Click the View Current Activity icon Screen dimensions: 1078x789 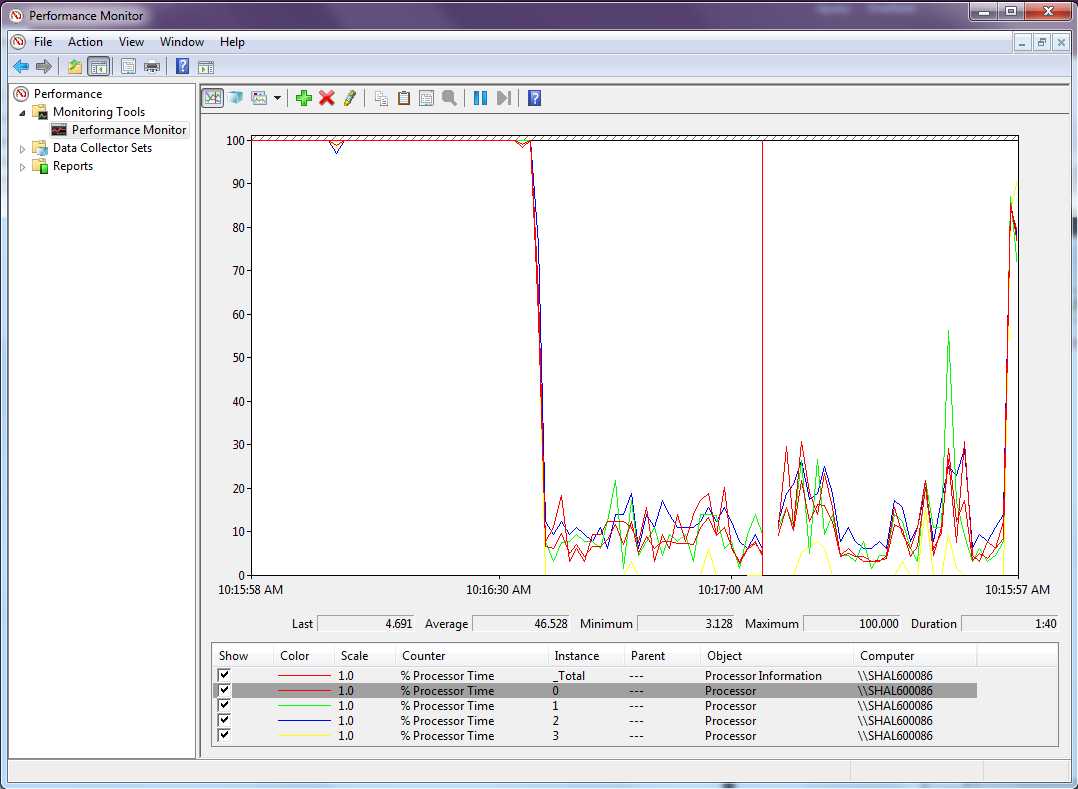212,98
